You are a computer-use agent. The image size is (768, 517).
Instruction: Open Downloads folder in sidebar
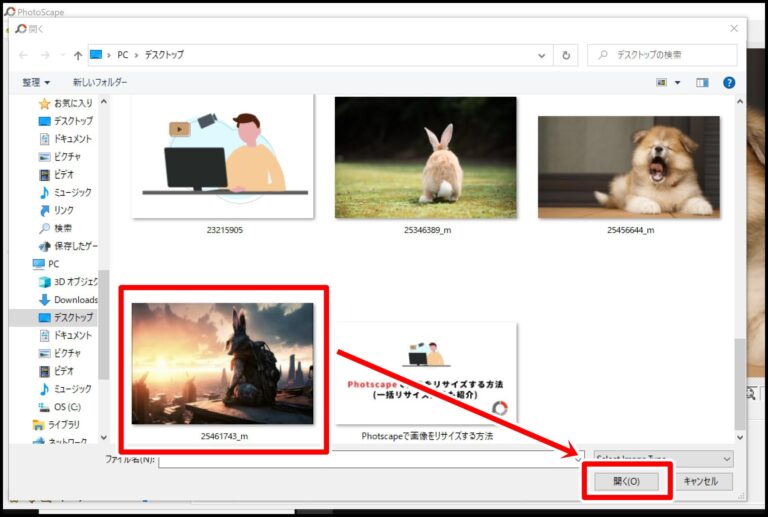(x=69, y=300)
